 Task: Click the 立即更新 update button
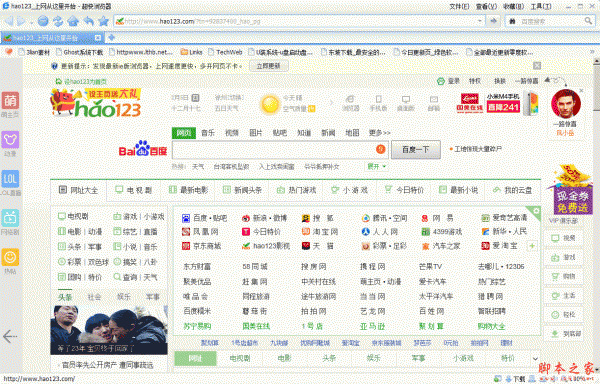pyautogui.click(x=268, y=66)
